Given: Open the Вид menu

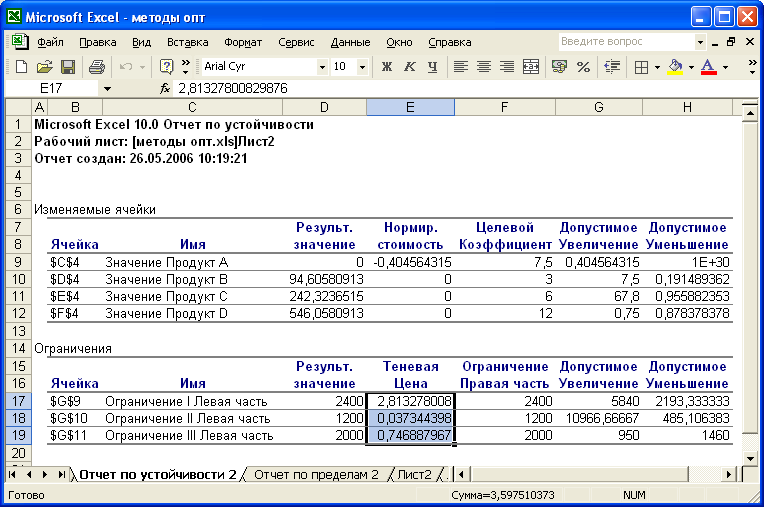Looking at the screenshot, I should pyautogui.click(x=141, y=42).
